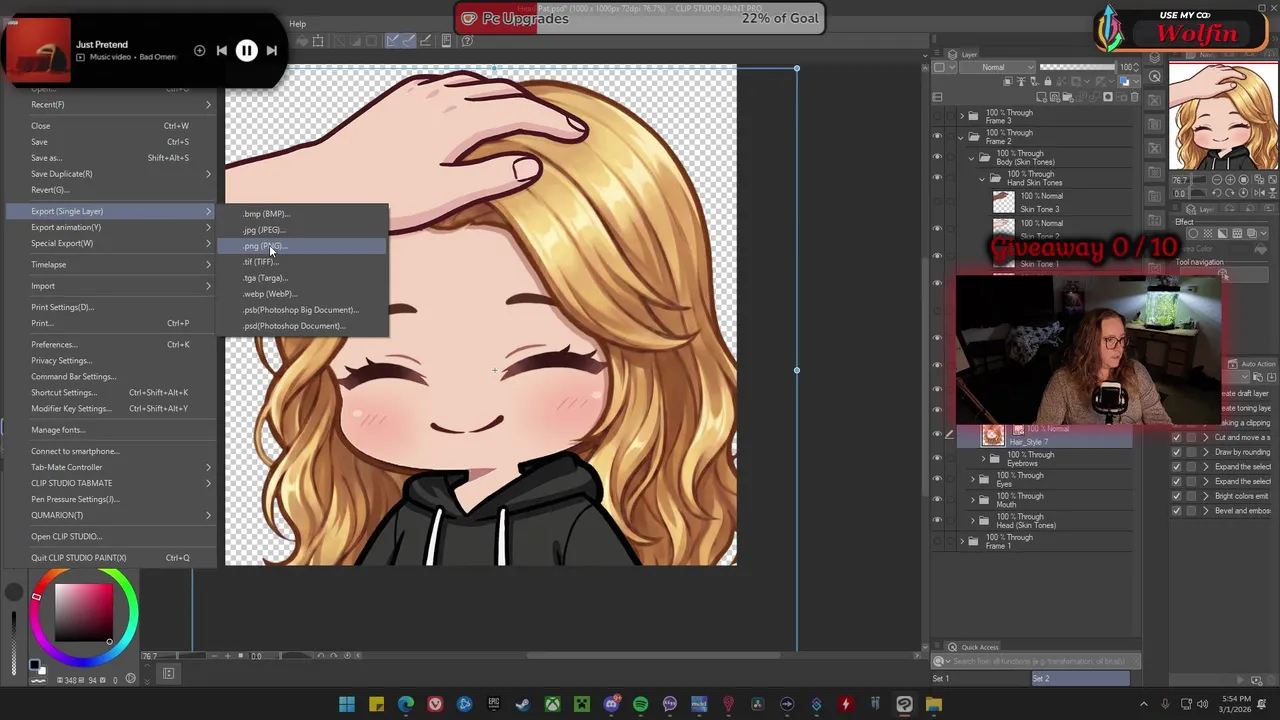Switch to Set 2 quick access tab
This screenshot has width=1280, height=720.
click(x=1081, y=679)
